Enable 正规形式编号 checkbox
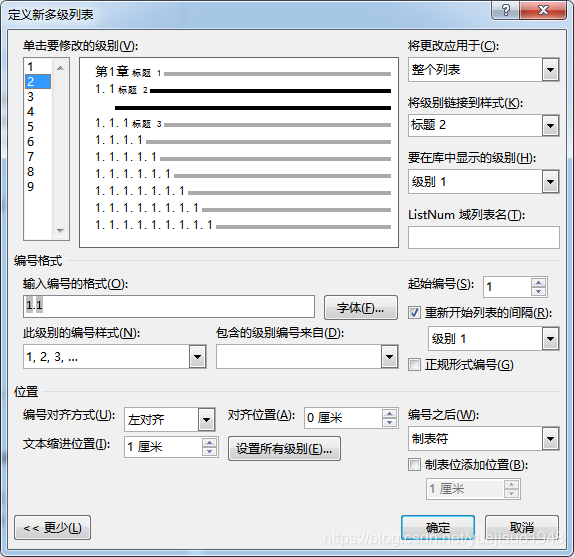Image resolution: width=574 pixels, height=557 pixels. [x=414, y=365]
